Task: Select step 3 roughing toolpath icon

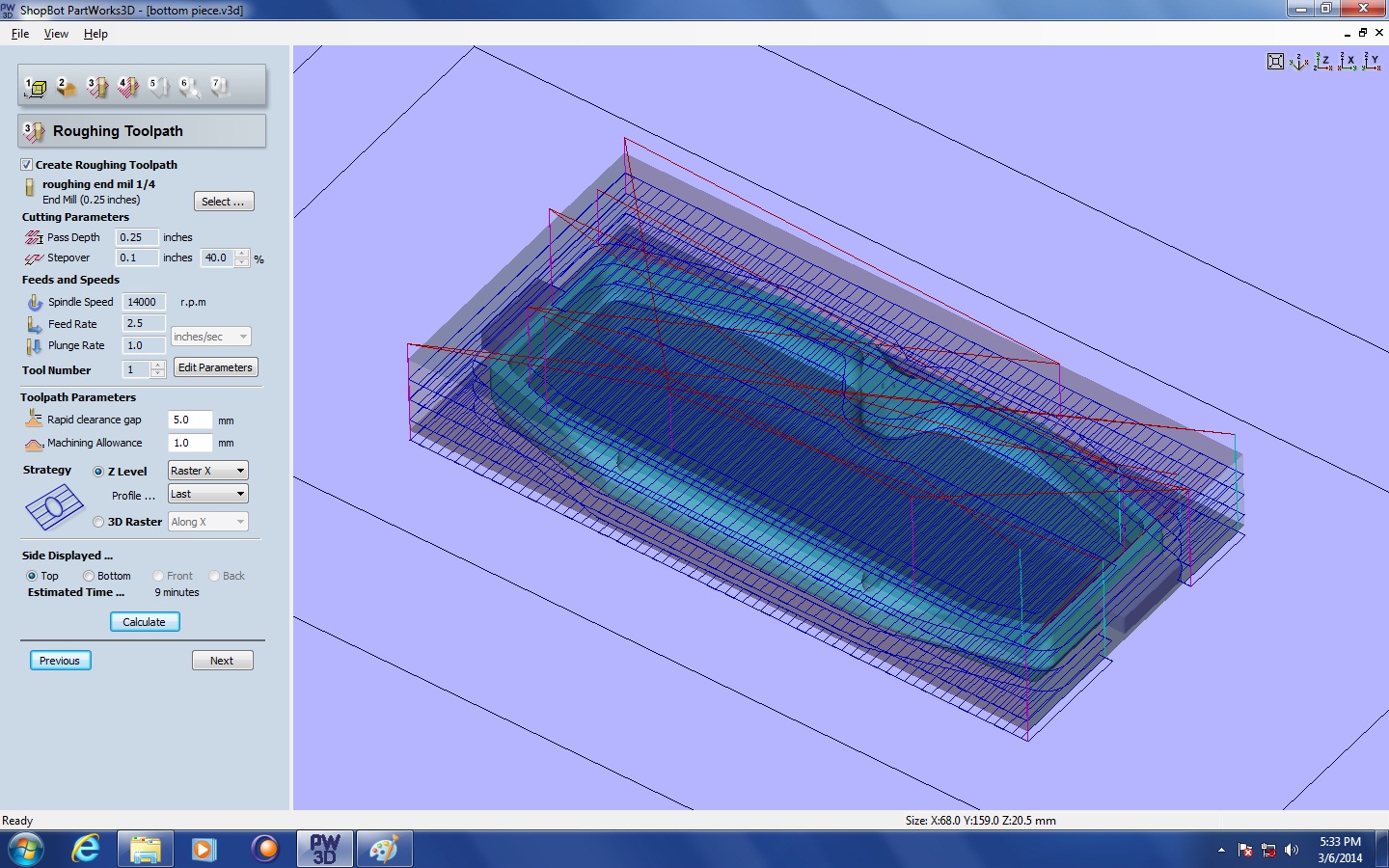Action: click(x=97, y=88)
